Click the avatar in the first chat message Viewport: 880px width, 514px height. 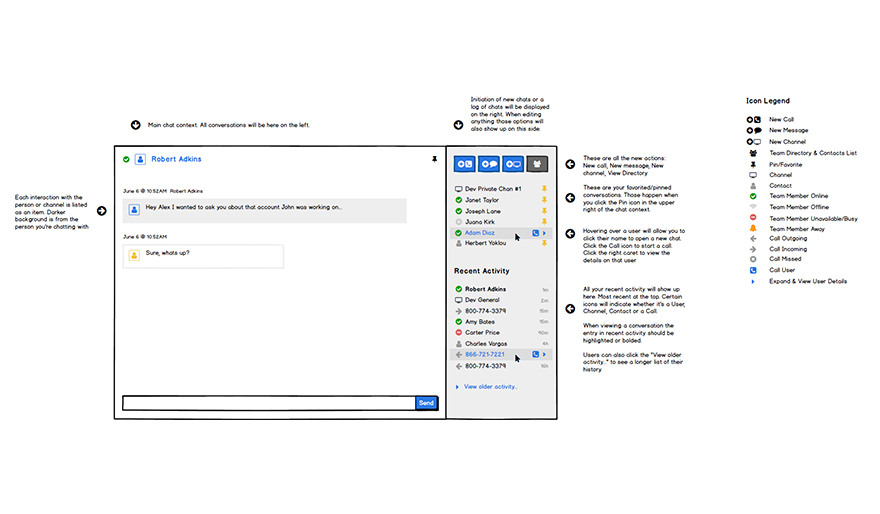tap(135, 209)
